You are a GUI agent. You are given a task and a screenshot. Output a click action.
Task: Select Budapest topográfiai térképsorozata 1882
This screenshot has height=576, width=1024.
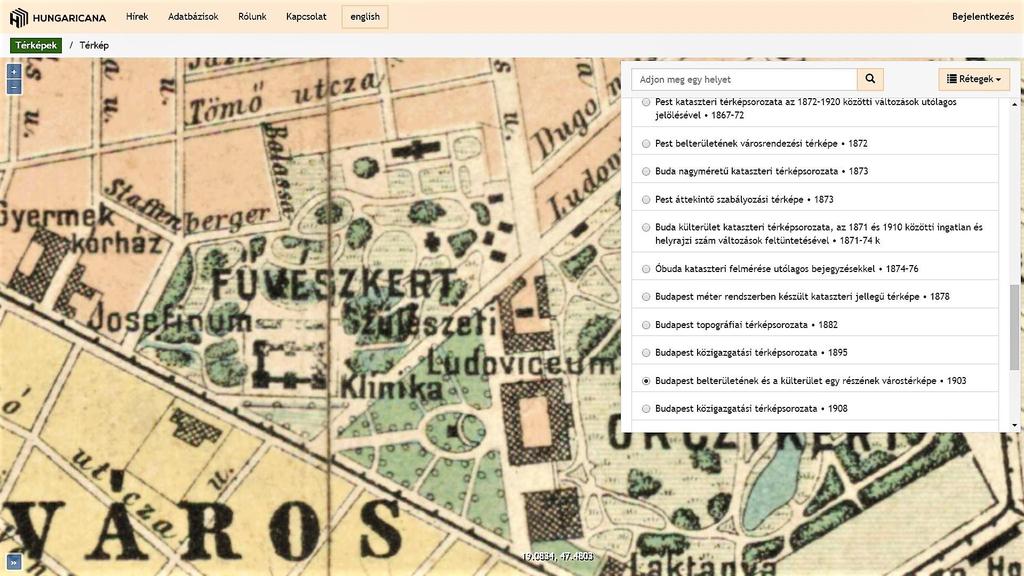[646, 325]
